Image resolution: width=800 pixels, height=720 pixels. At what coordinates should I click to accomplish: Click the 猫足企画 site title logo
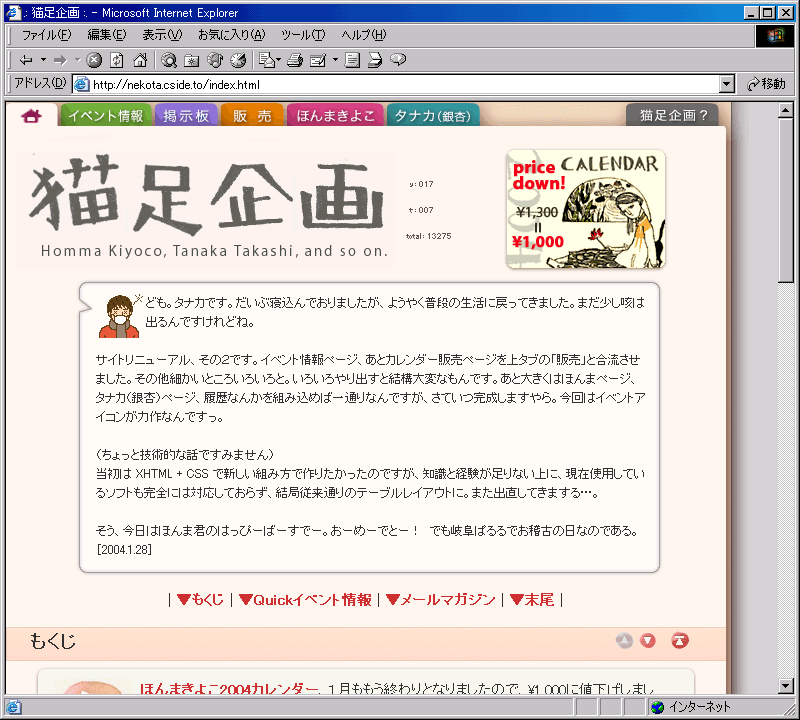(x=207, y=209)
